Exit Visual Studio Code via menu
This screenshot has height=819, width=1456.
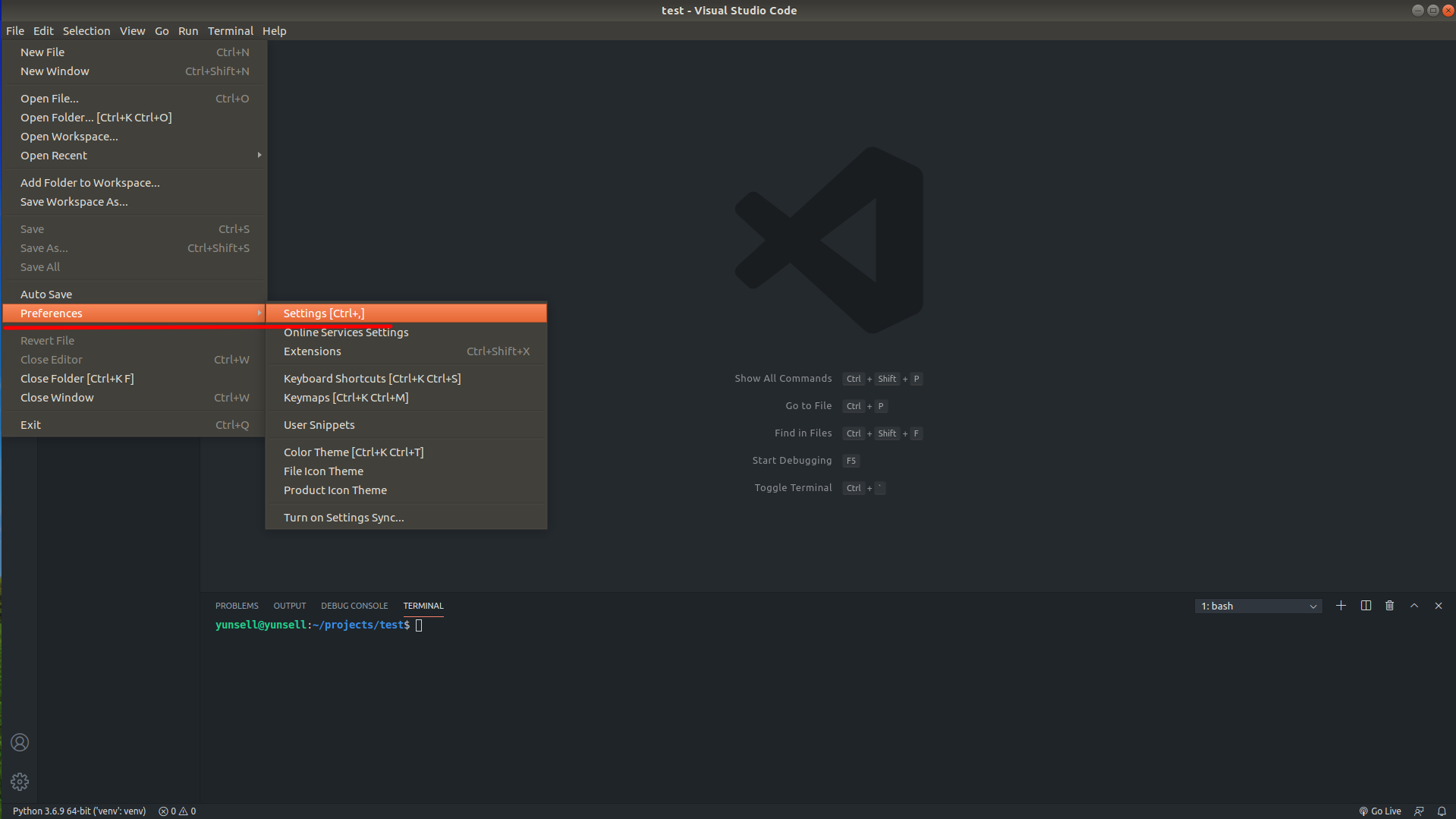click(134, 425)
